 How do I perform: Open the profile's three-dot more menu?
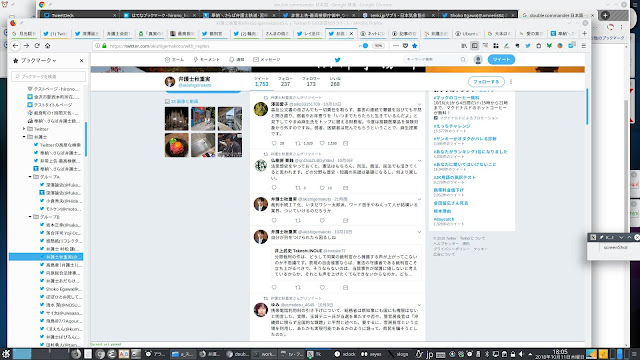511,82
